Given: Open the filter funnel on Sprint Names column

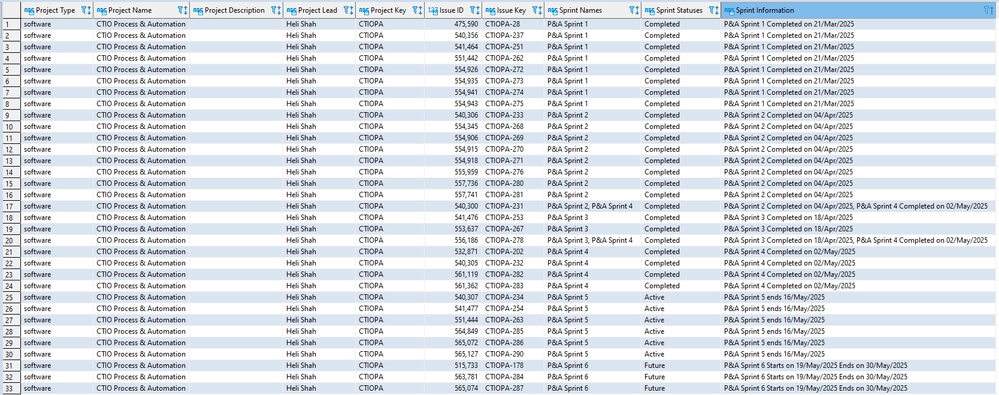Looking at the screenshot, I should pos(631,10).
